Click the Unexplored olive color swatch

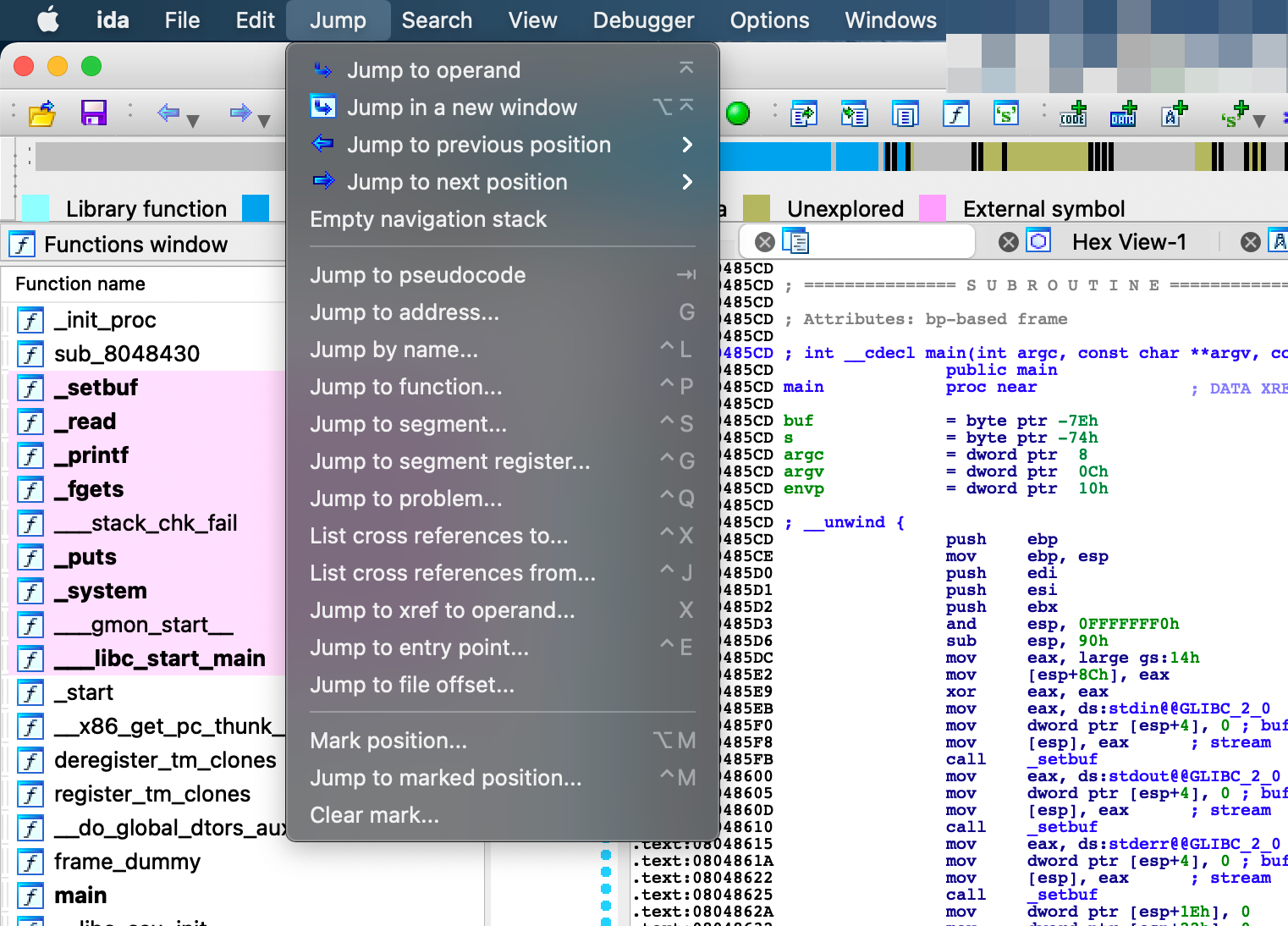pyautogui.click(x=757, y=208)
